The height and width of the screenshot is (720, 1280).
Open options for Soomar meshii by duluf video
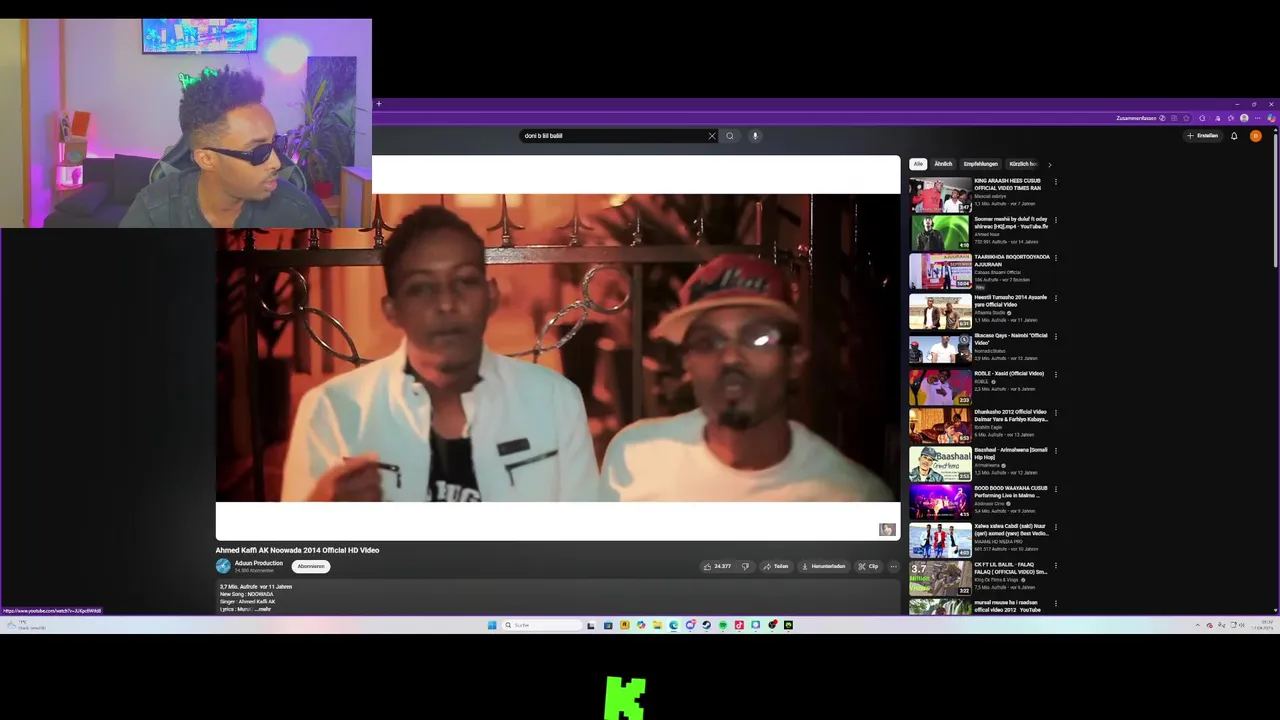[x=1056, y=220]
